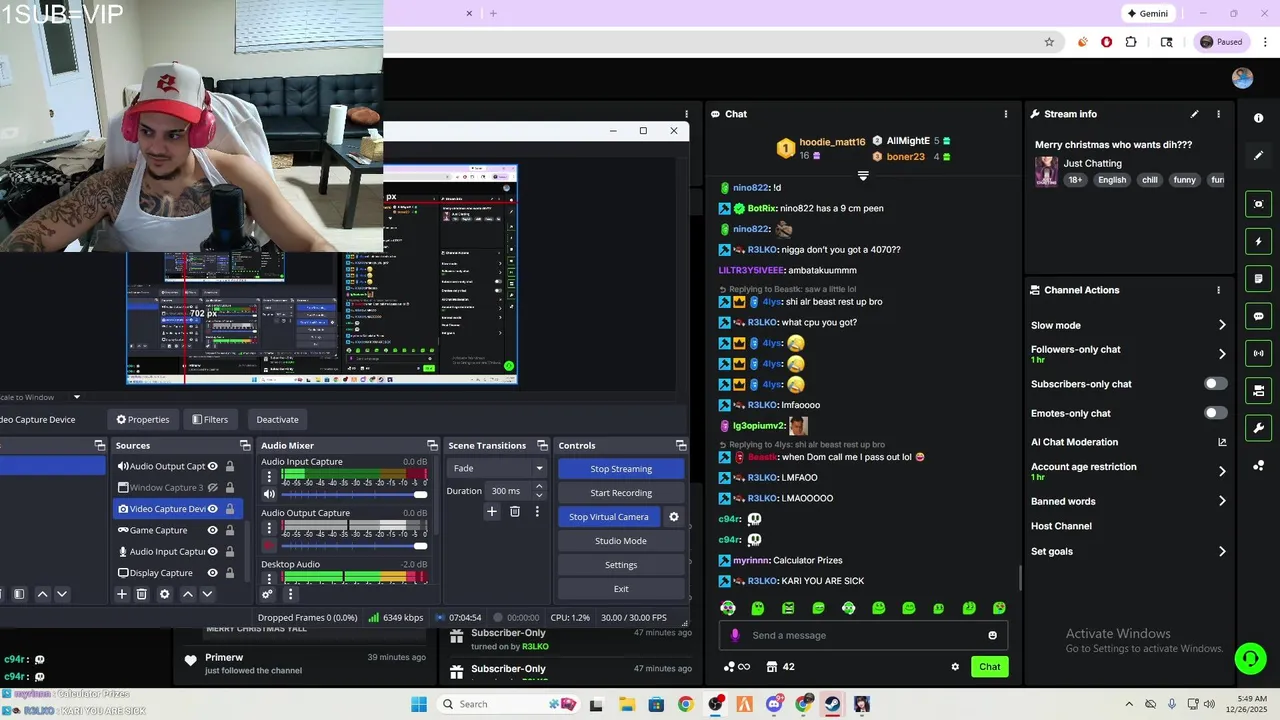Stop the Virtual Camera
The height and width of the screenshot is (720, 1280).
pos(609,517)
